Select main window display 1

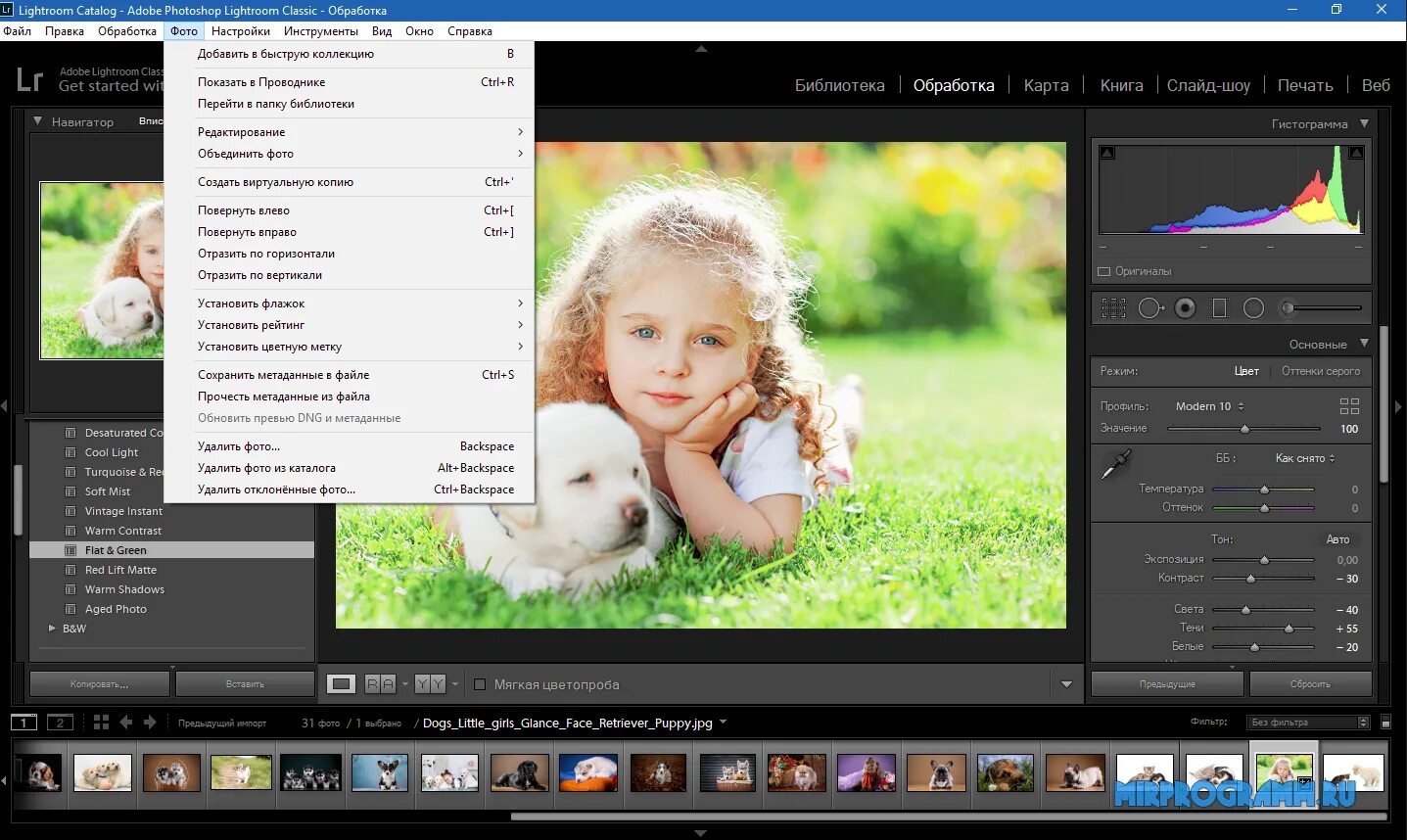(23, 723)
